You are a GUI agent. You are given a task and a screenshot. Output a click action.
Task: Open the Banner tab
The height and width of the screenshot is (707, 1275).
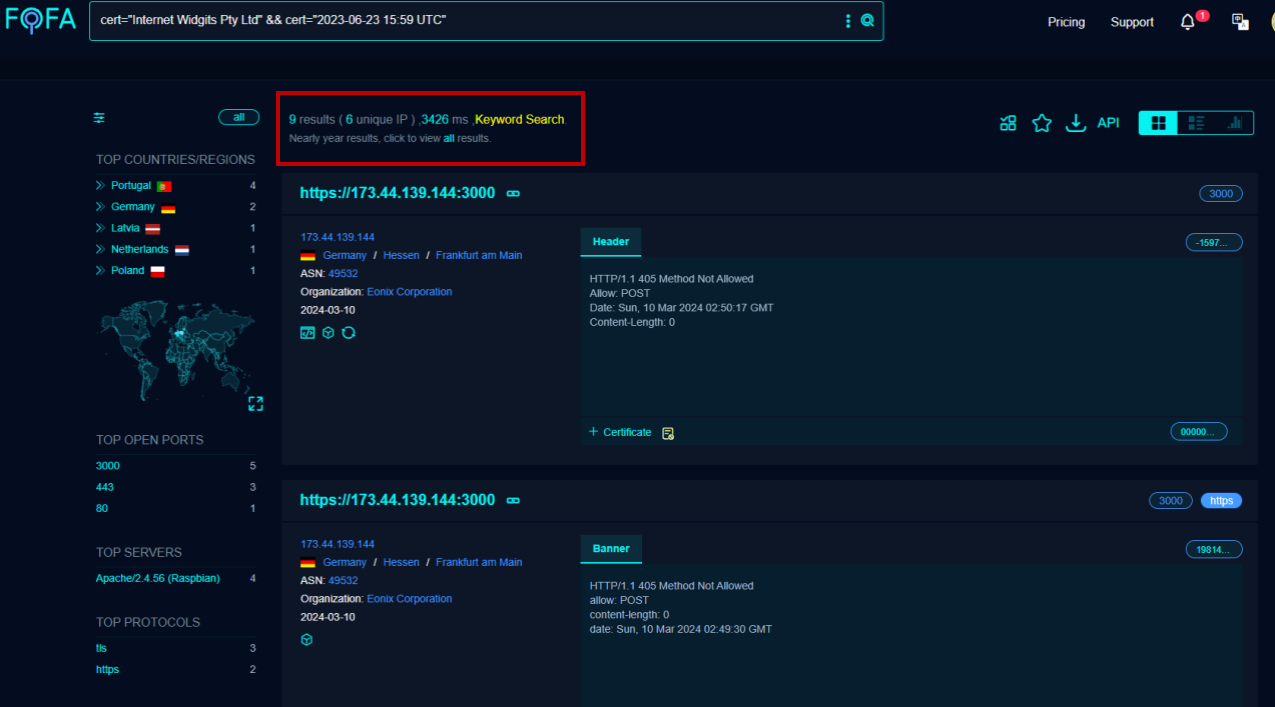(x=611, y=549)
